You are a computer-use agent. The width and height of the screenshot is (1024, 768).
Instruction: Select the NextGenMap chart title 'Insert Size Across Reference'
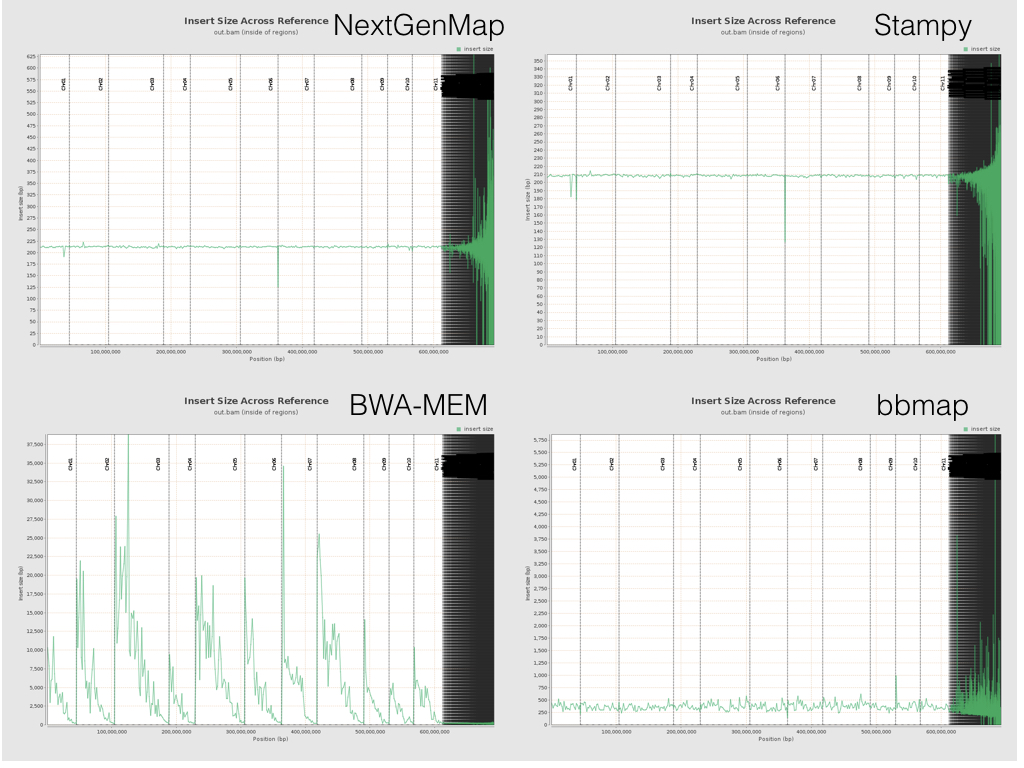[256, 21]
